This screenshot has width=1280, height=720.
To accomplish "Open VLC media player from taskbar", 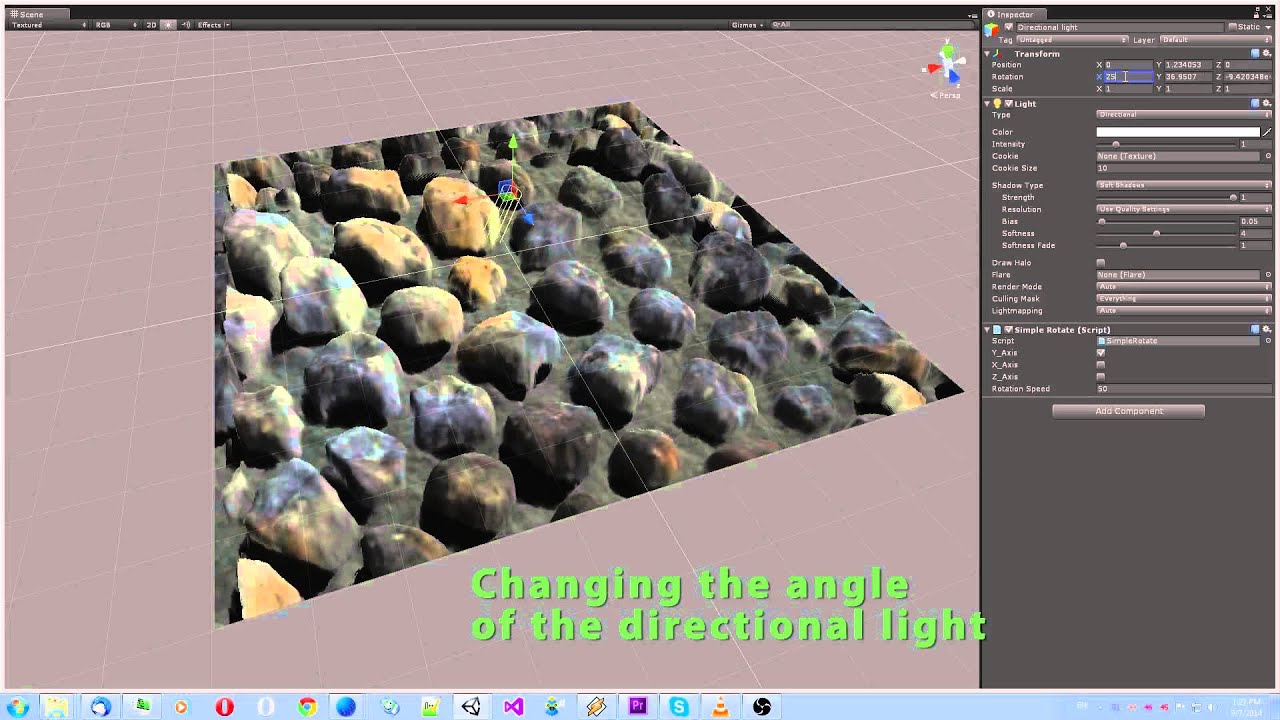I will 720,707.
